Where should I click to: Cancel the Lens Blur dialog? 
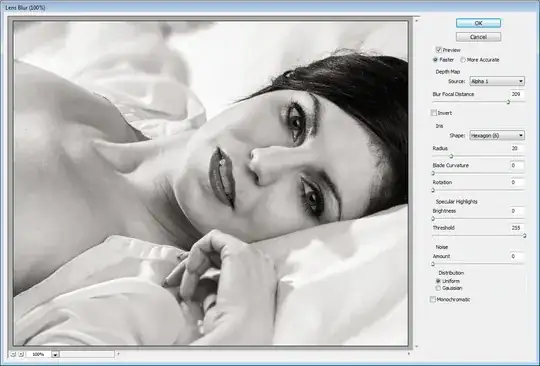pyautogui.click(x=478, y=37)
